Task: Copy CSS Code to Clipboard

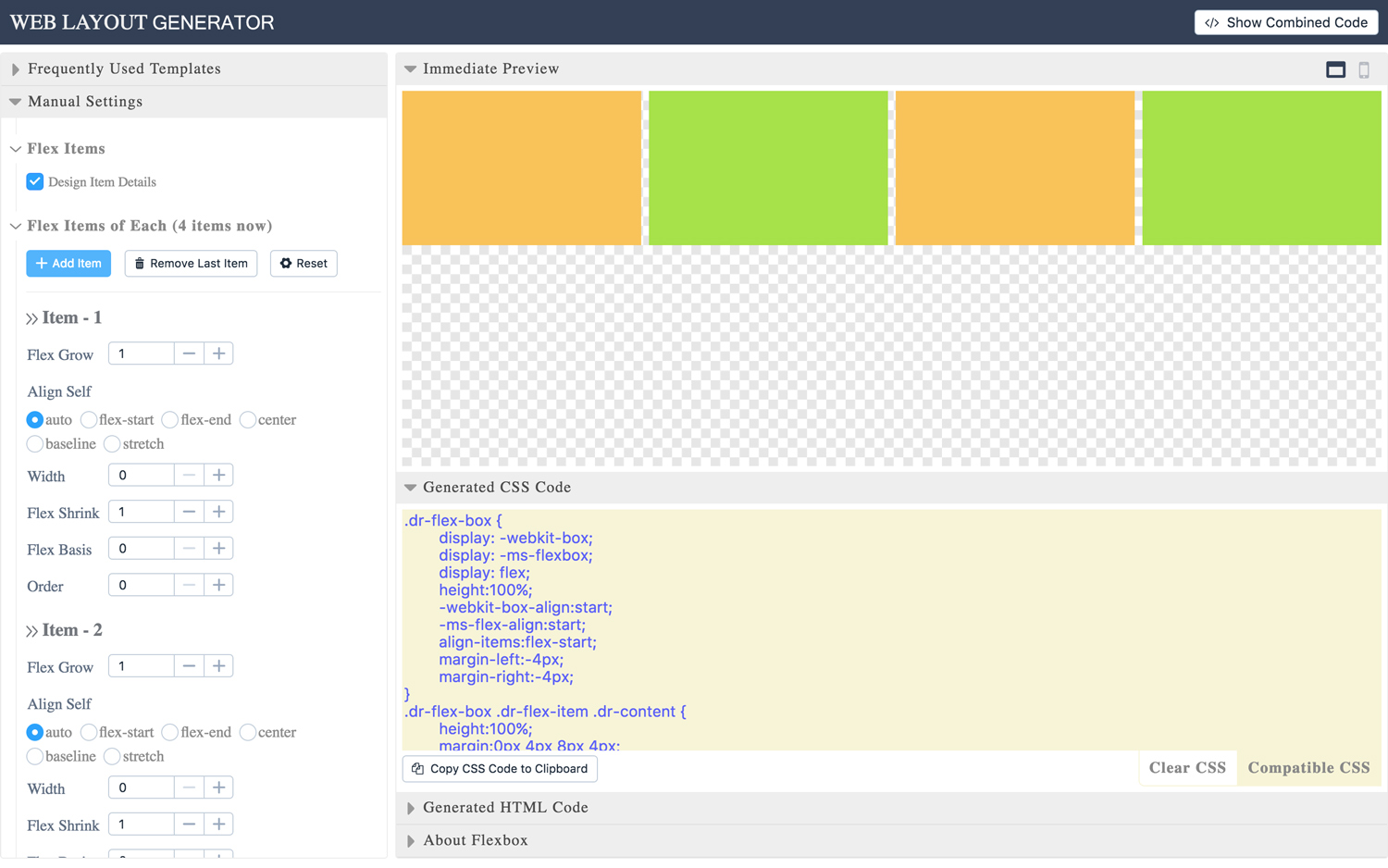Action: [x=500, y=769]
